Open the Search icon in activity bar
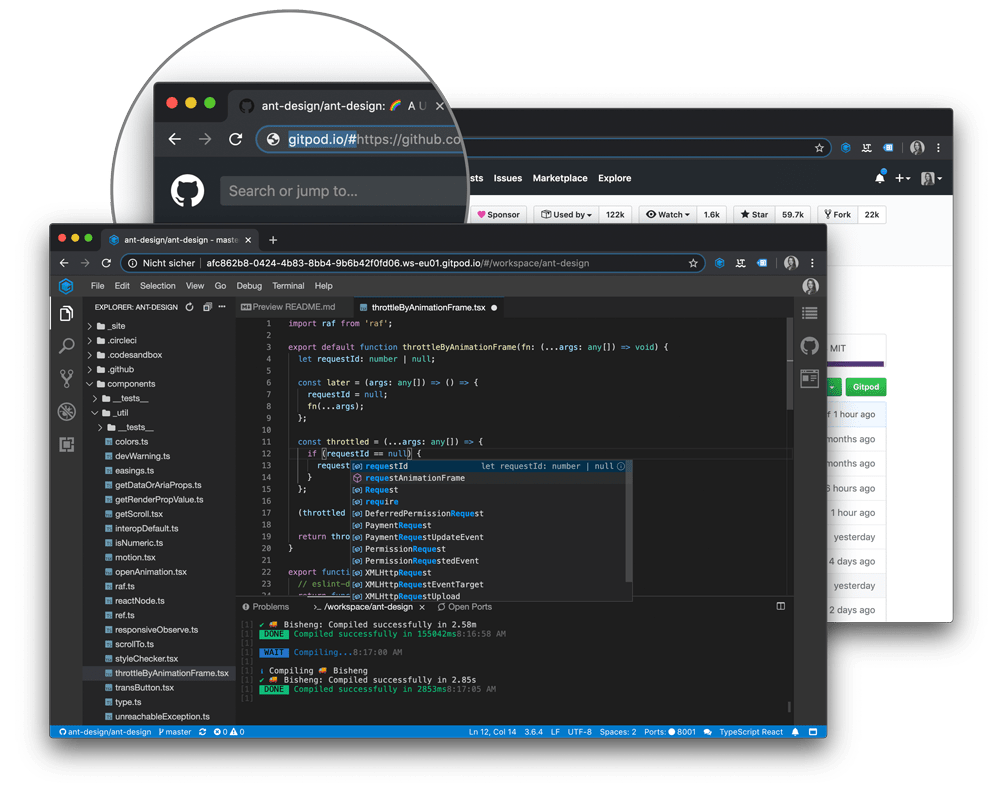1000x795 pixels. coord(66,346)
